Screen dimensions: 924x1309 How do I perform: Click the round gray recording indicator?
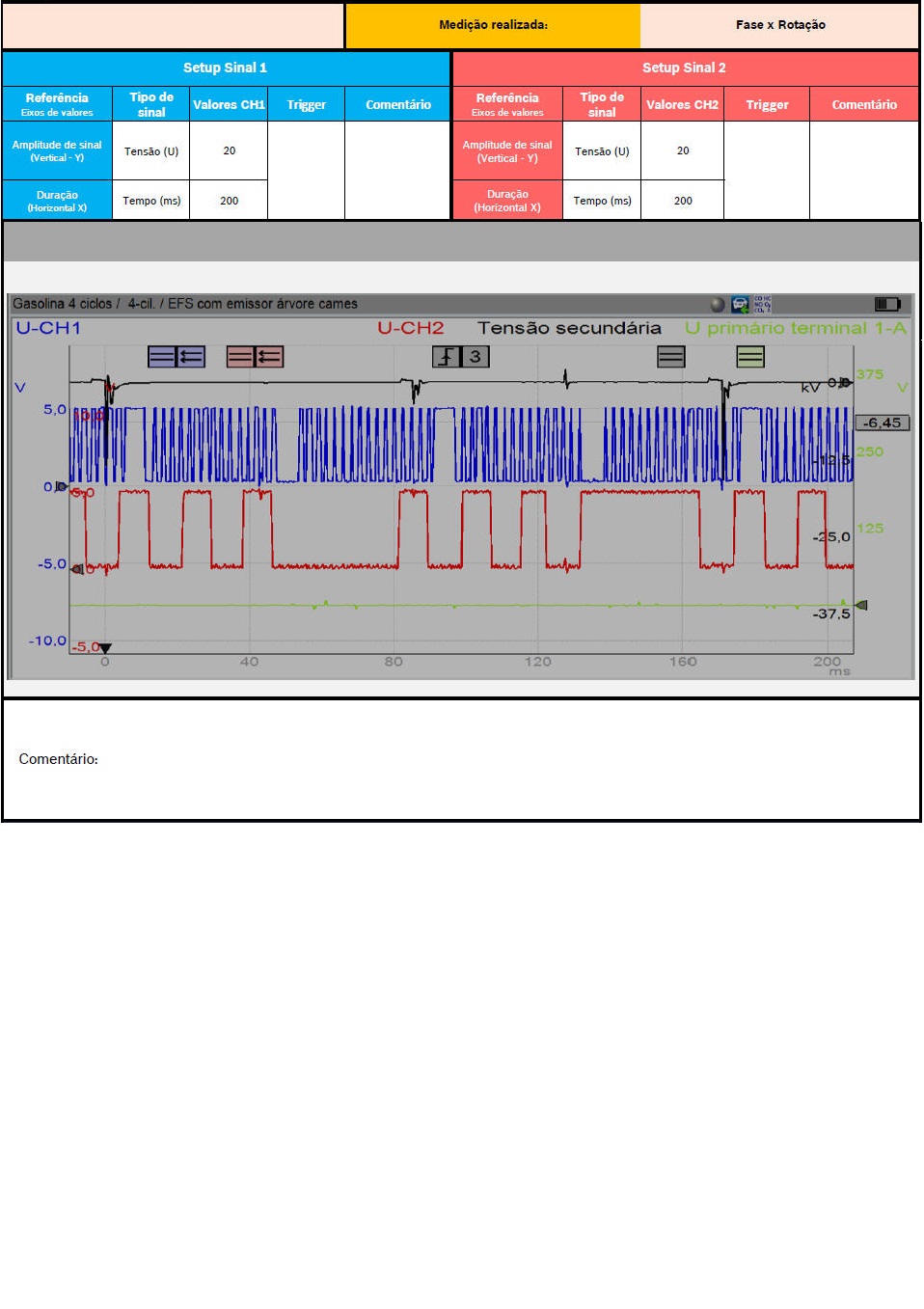pyautogui.click(x=717, y=305)
